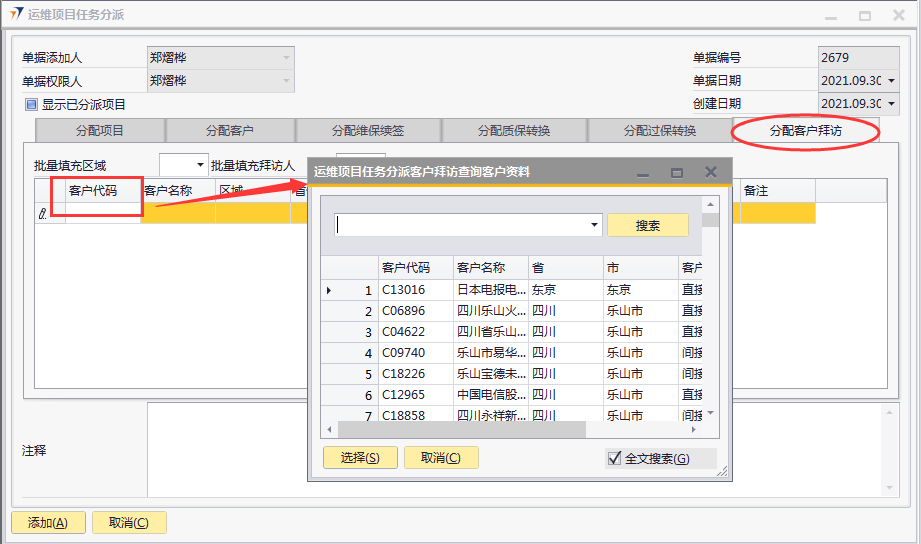Close the customer lookup dialog

click(x=711, y=172)
